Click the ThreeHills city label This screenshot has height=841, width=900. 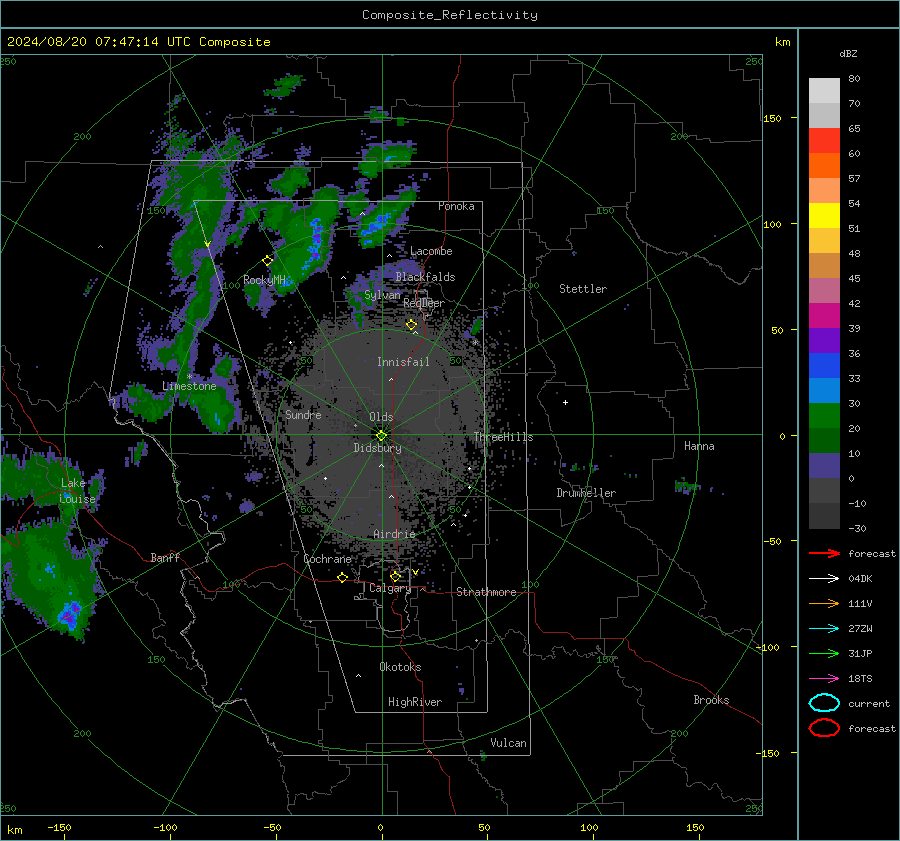(x=503, y=437)
